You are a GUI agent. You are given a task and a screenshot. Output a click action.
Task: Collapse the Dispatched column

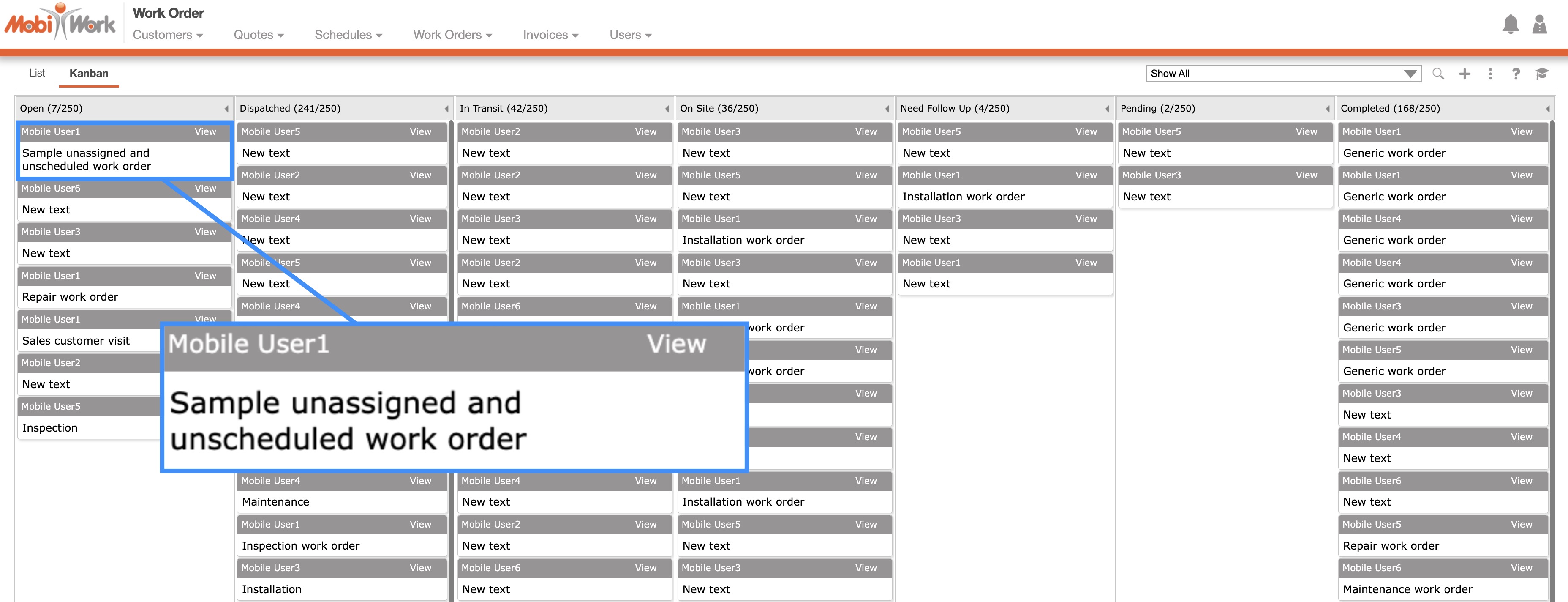point(446,109)
